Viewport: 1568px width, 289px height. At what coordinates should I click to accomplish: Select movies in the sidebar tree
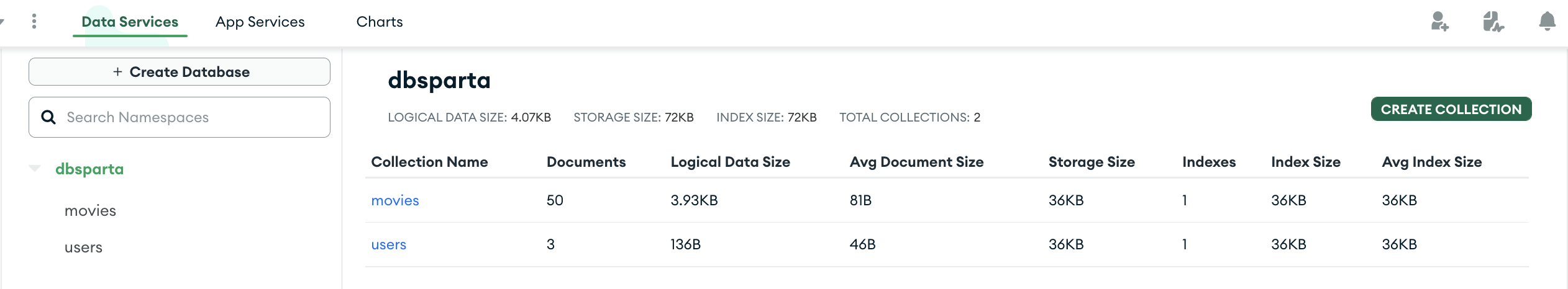click(91, 211)
